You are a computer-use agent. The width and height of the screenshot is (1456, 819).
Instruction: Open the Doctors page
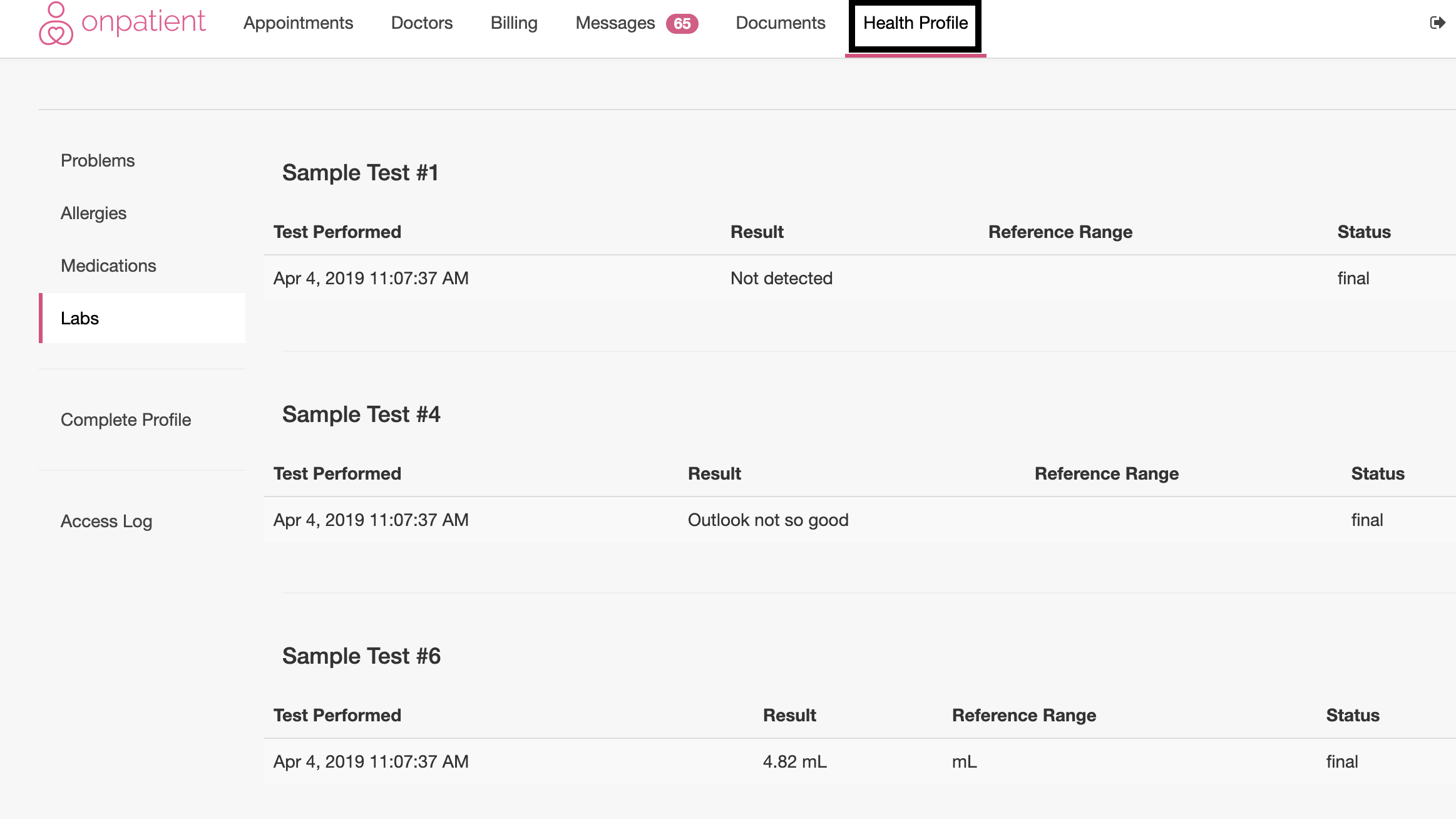421,23
